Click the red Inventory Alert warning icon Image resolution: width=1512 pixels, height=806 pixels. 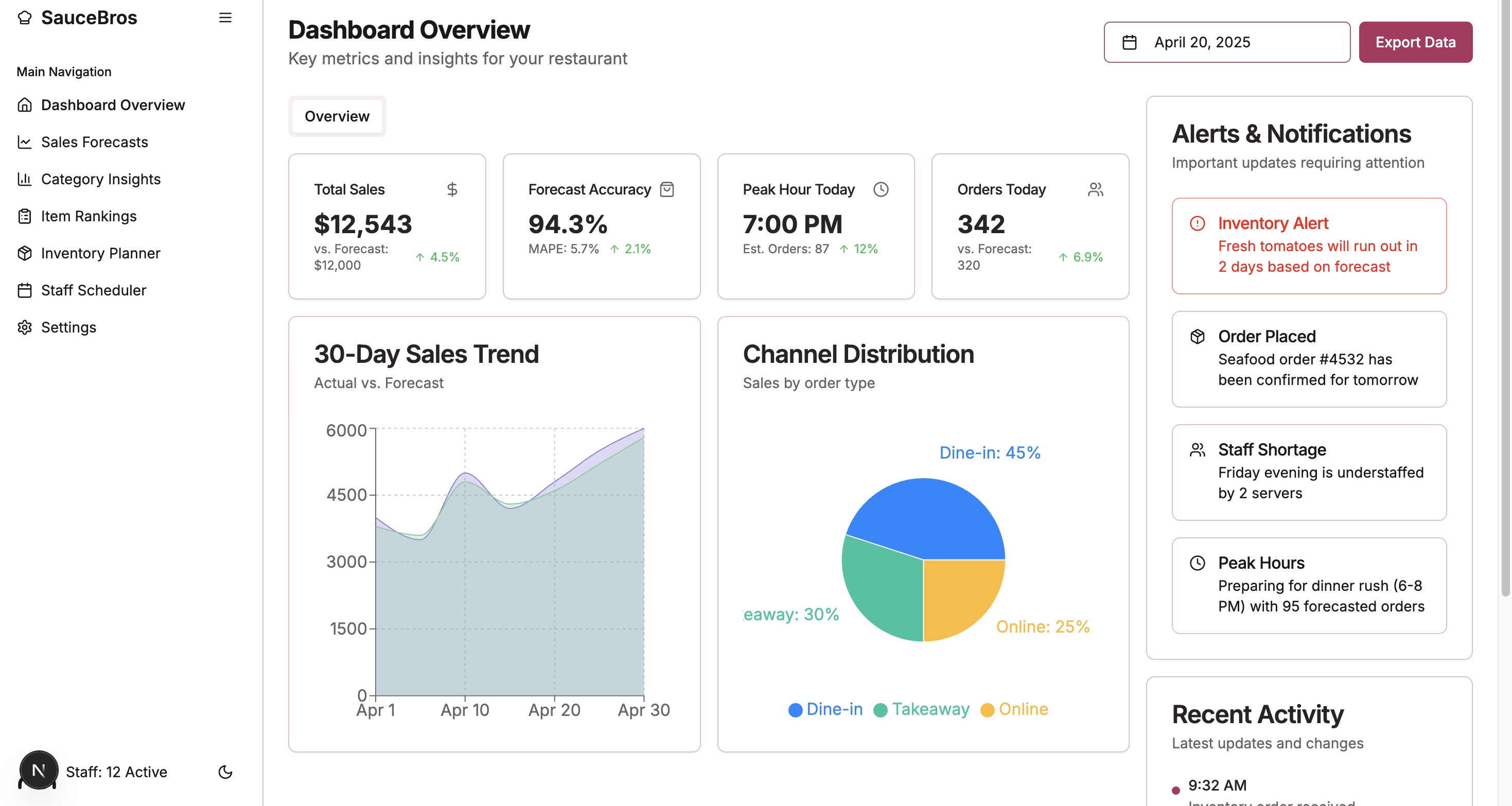pyautogui.click(x=1198, y=224)
